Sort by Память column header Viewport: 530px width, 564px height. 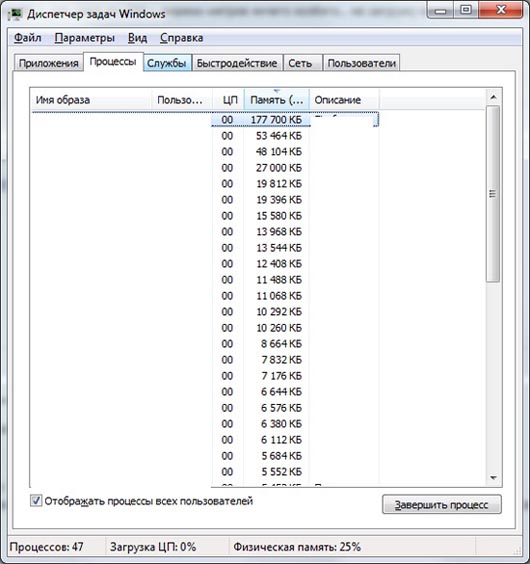[x=277, y=100]
